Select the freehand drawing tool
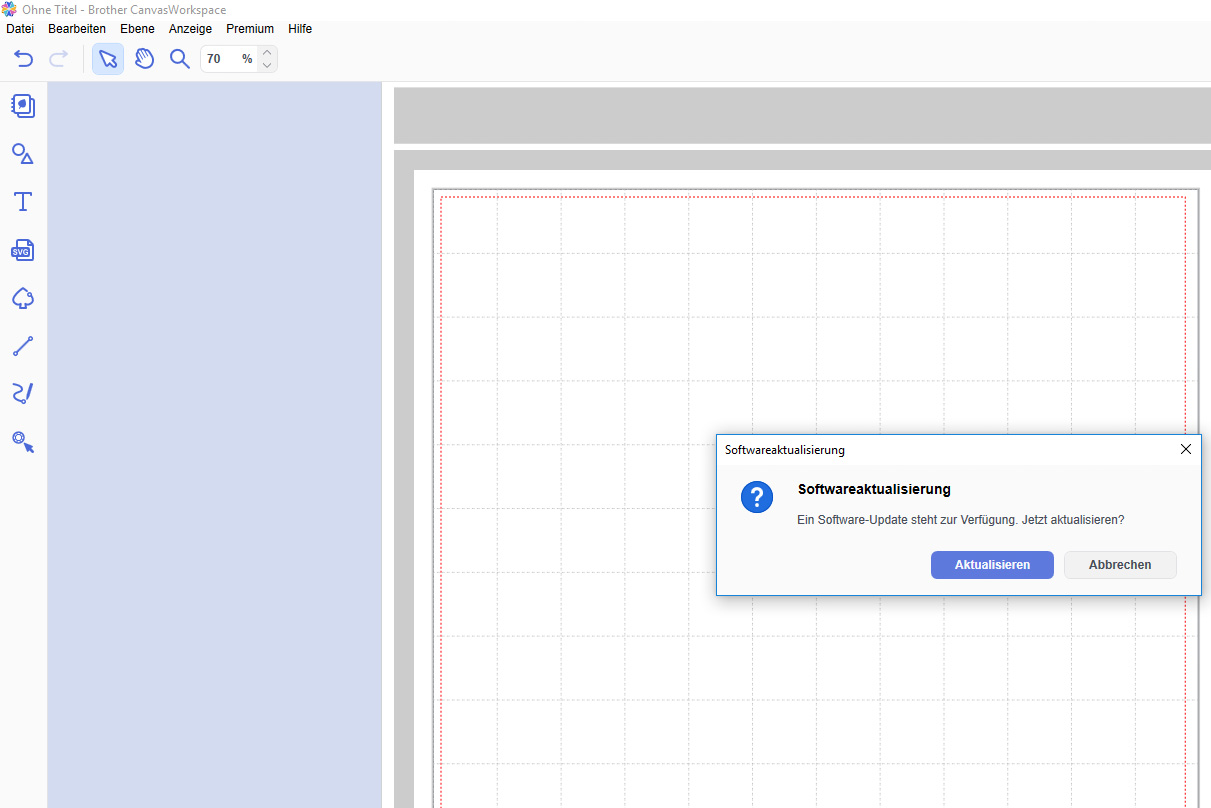Screen dimensions: 1211x808 (x=23, y=393)
